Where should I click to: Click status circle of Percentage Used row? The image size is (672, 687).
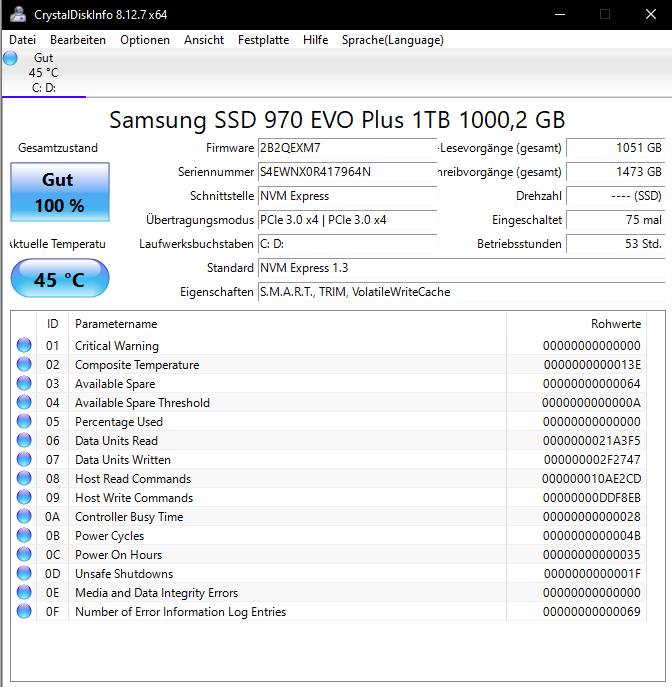(24, 421)
